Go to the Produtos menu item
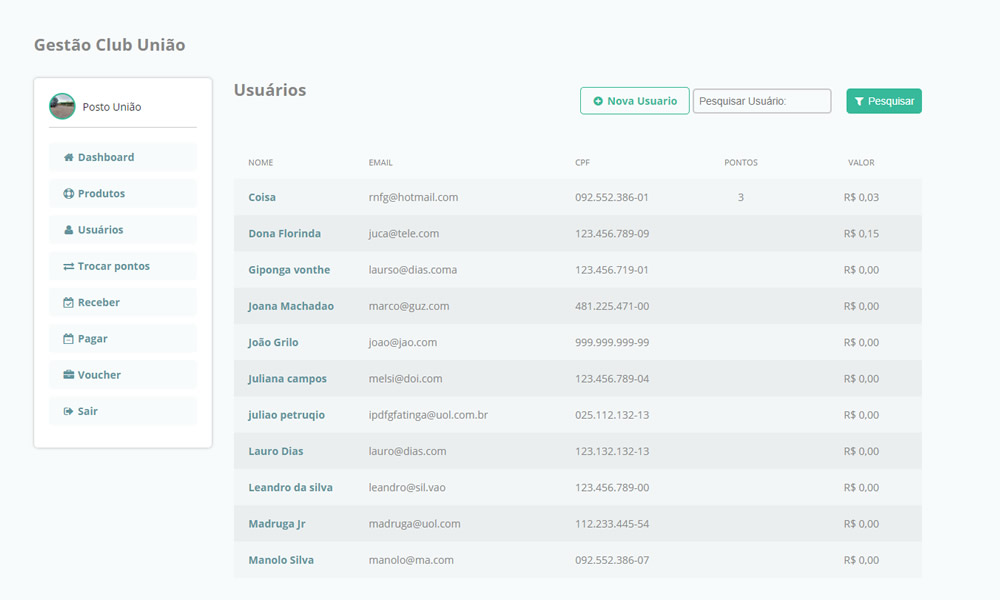 101,194
